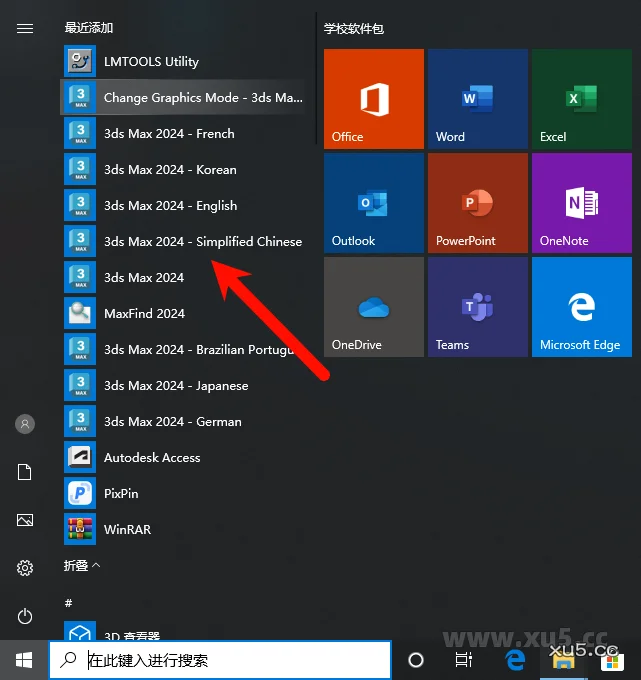Open PowerPoint tile
Viewport: 641px width, 680px height.
coord(477,203)
